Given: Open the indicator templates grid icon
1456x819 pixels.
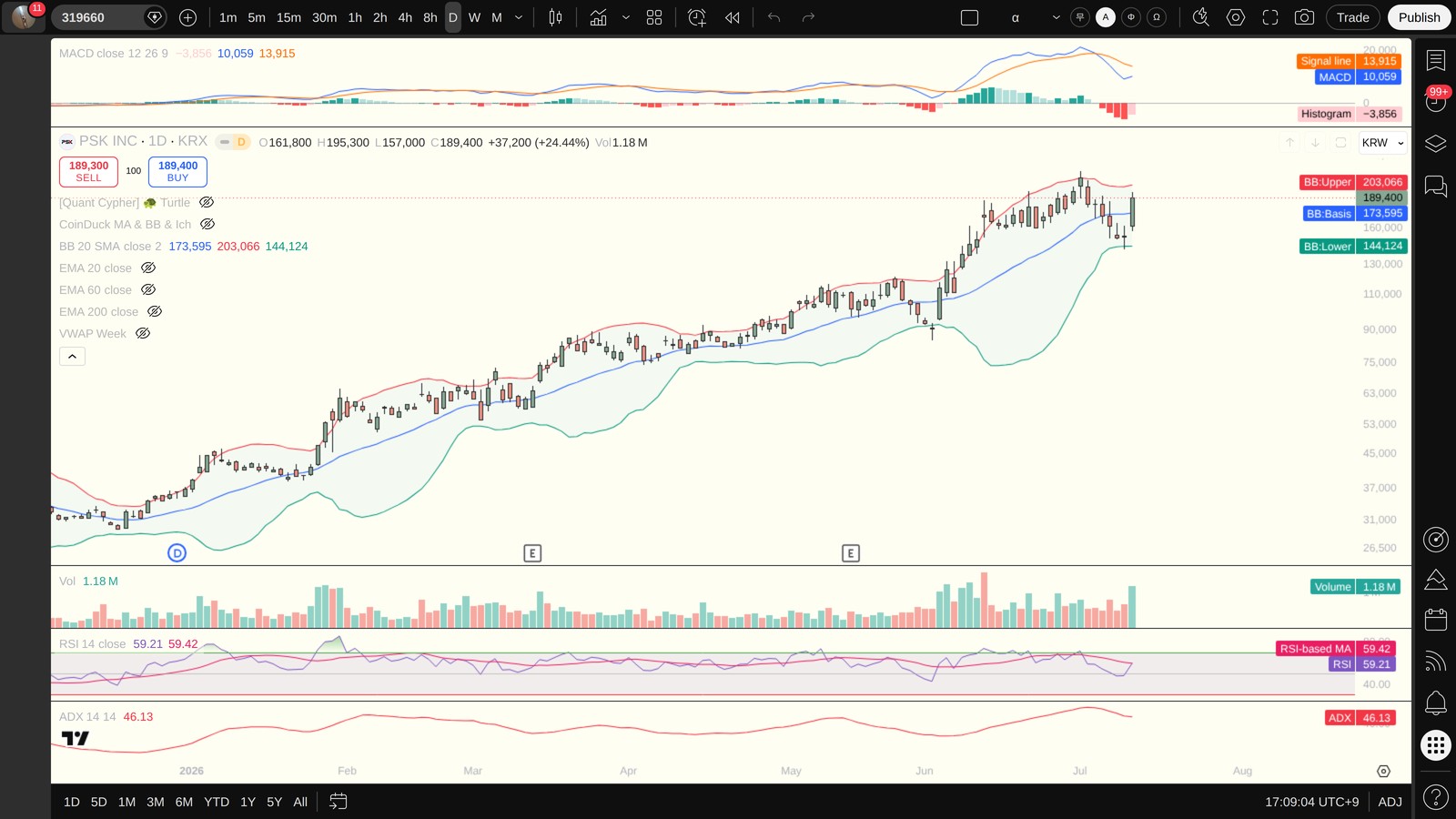Looking at the screenshot, I should click(x=654, y=17).
